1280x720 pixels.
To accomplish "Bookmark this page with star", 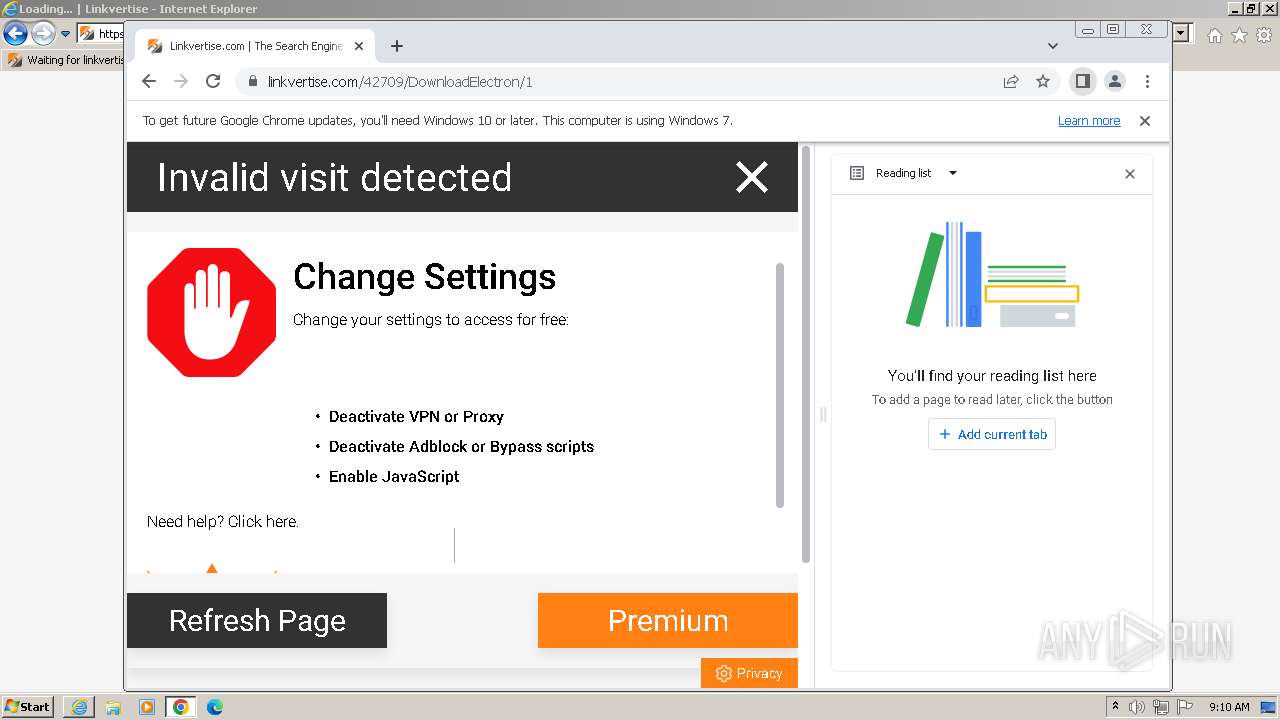I will [1043, 82].
